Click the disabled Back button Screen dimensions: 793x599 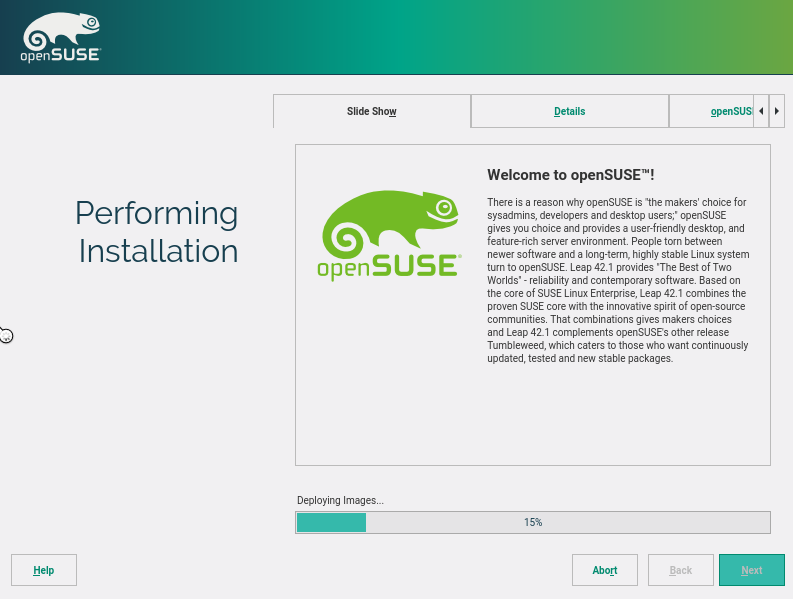pyautogui.click(x=681, y=570)
